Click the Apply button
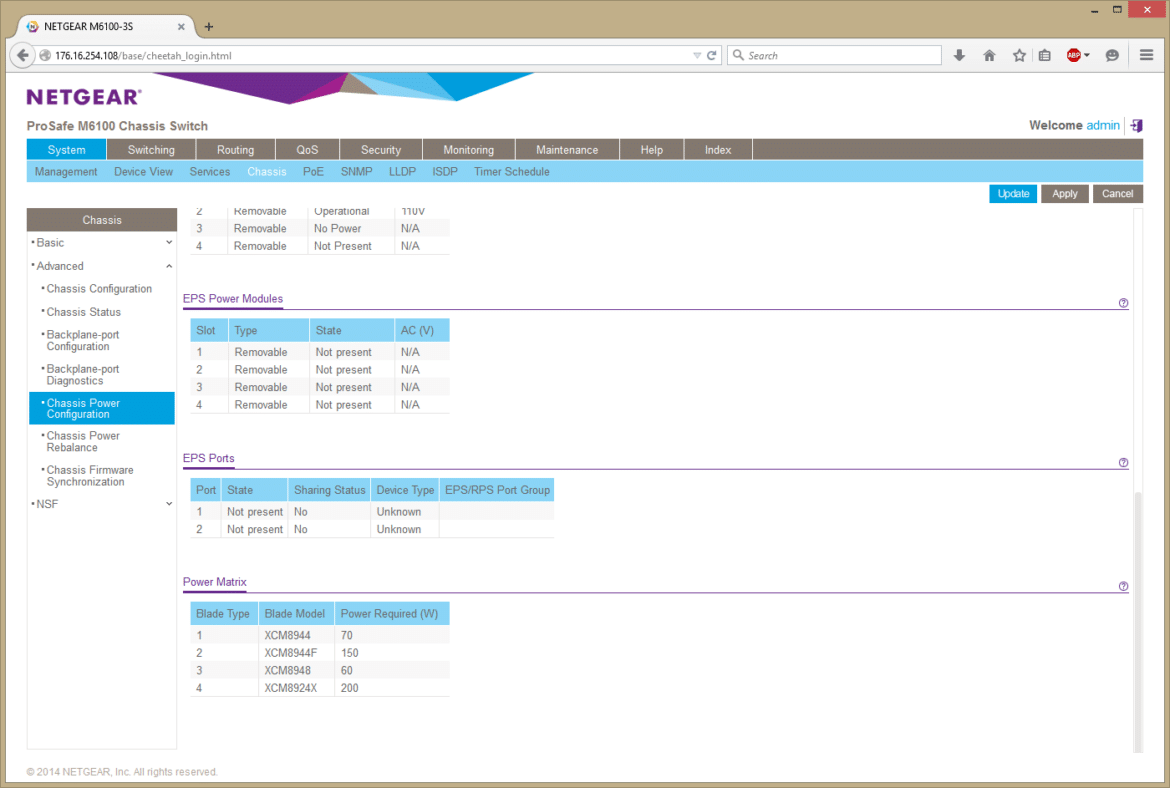1170x788 pixels. pos(1065,193)
